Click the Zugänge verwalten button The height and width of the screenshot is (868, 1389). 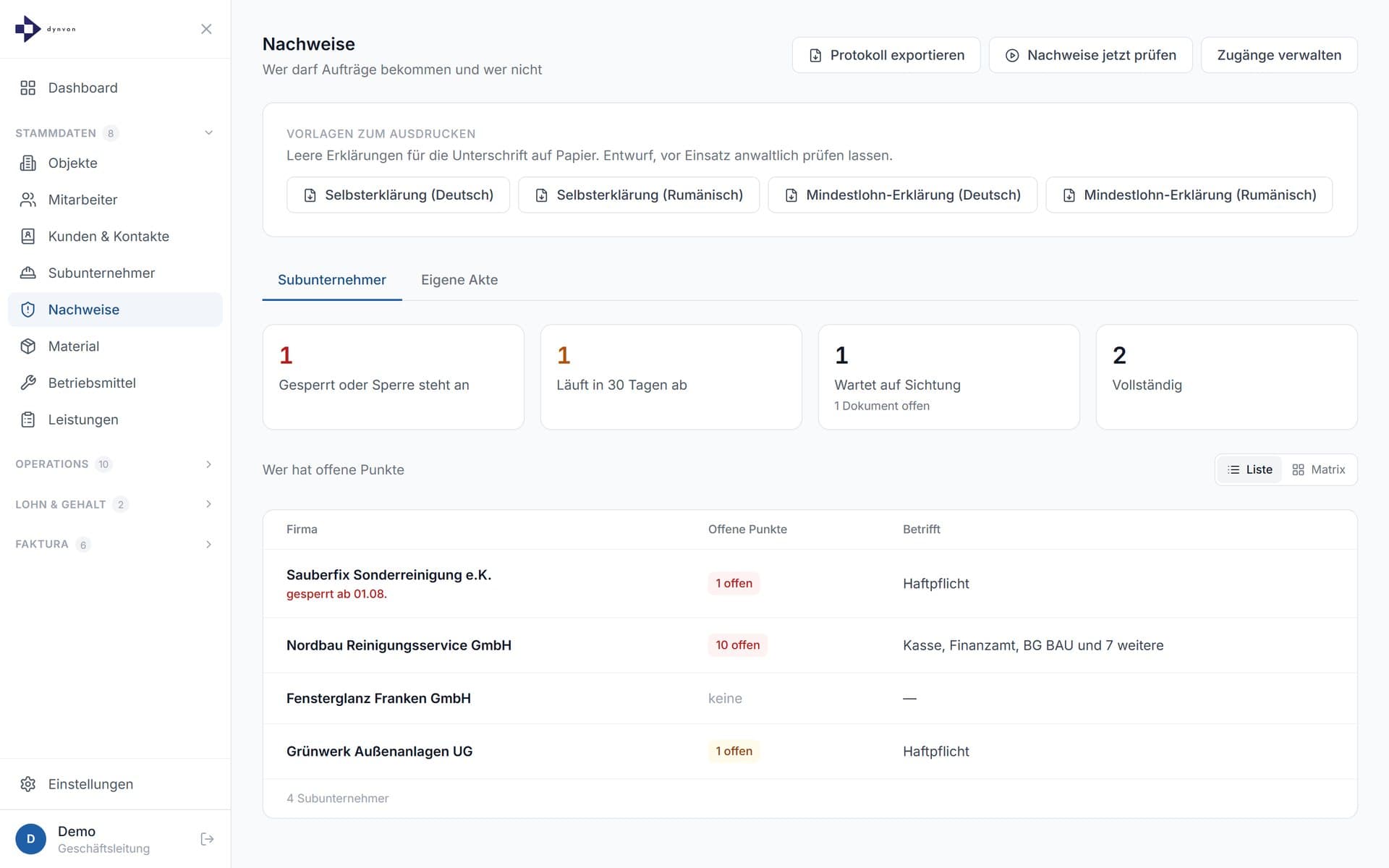click(x=1279, y=55)
